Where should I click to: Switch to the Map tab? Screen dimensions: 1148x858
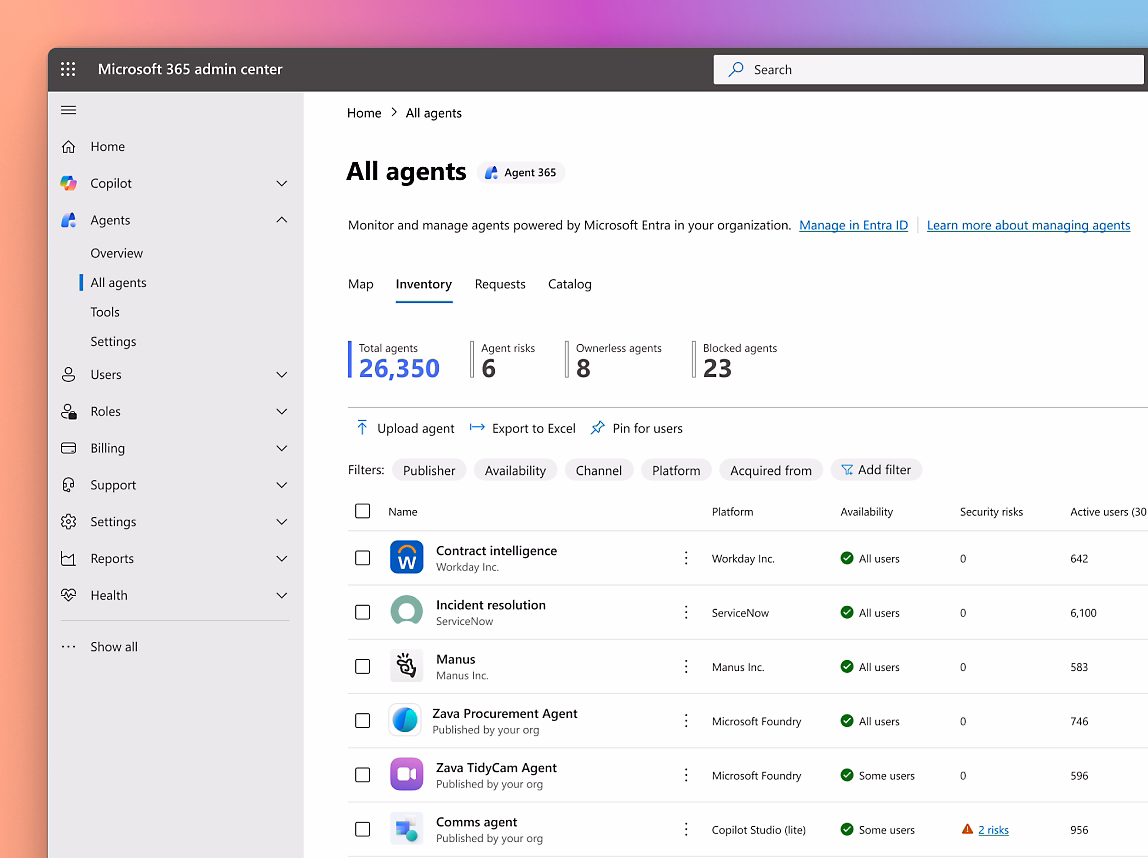tap(360, 284)
